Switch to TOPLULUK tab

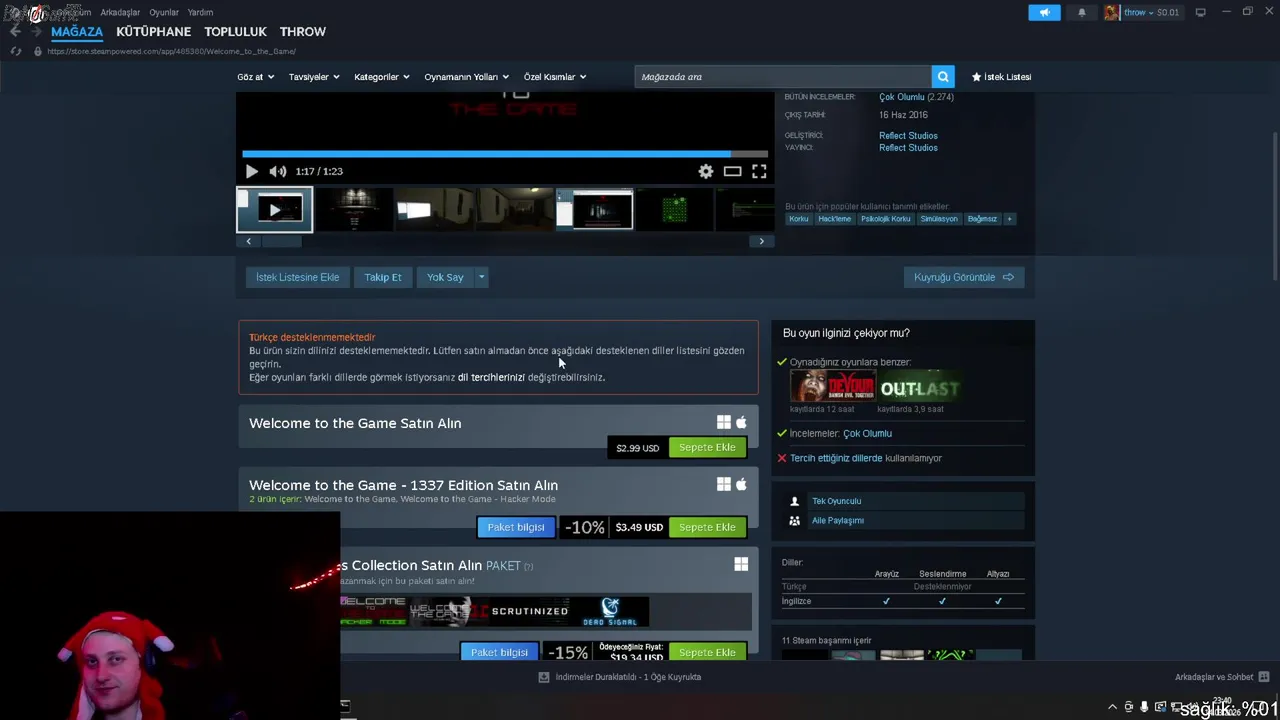coord(236,32)
